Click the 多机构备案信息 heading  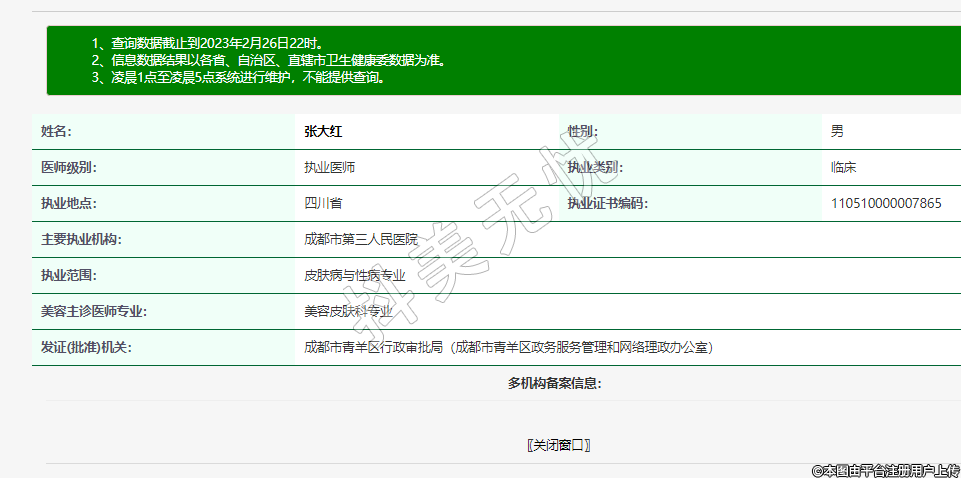(554, 383)
